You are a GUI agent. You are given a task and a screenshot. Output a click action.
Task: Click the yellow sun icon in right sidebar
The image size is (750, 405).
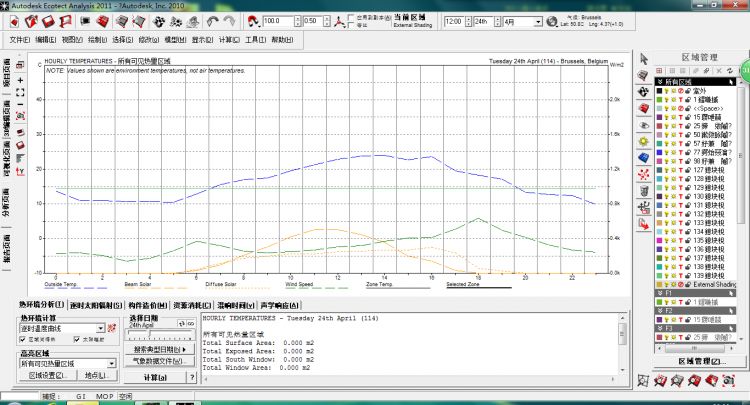coord(644,142)
